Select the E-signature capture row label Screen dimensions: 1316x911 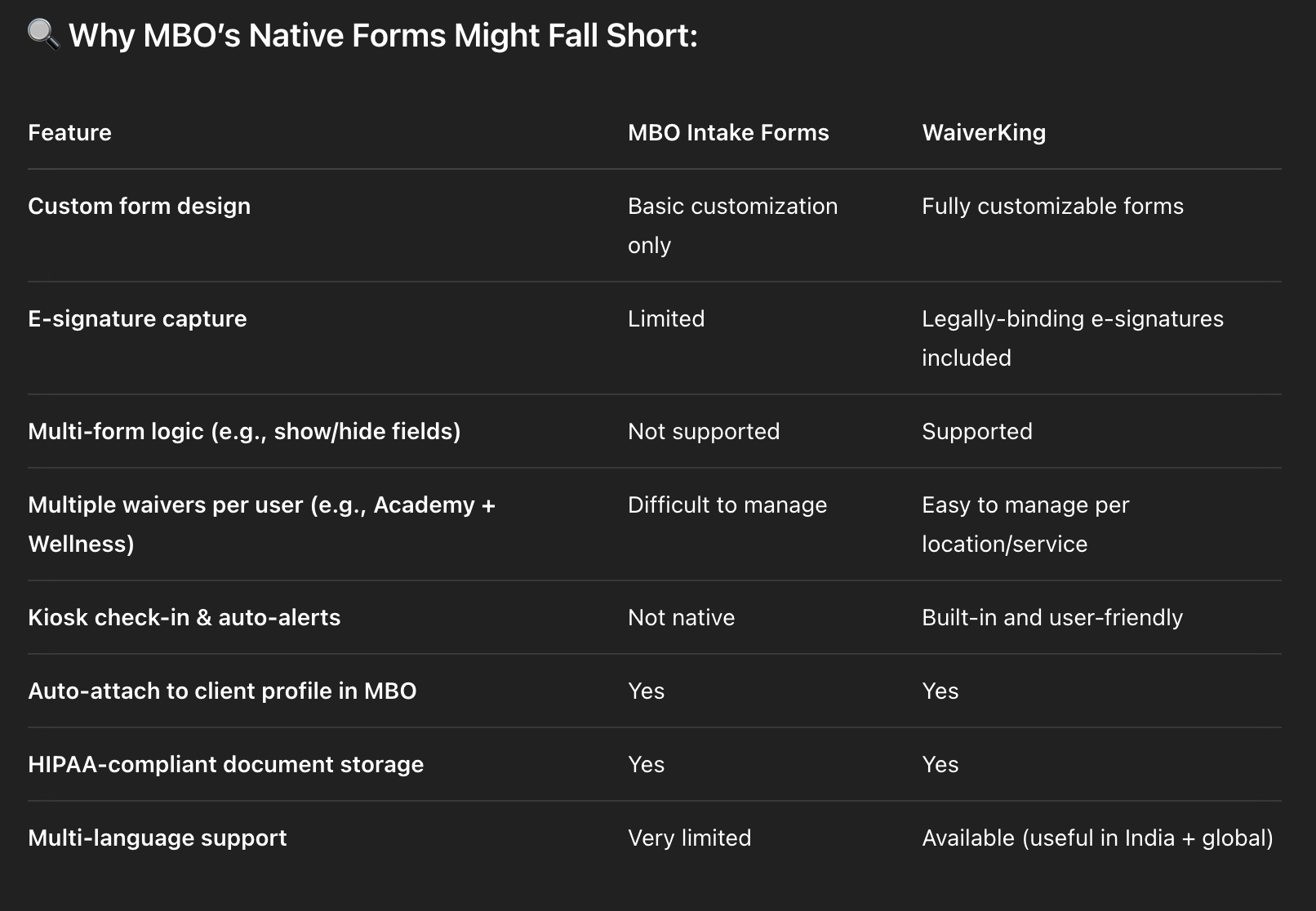tap(137, 318)
